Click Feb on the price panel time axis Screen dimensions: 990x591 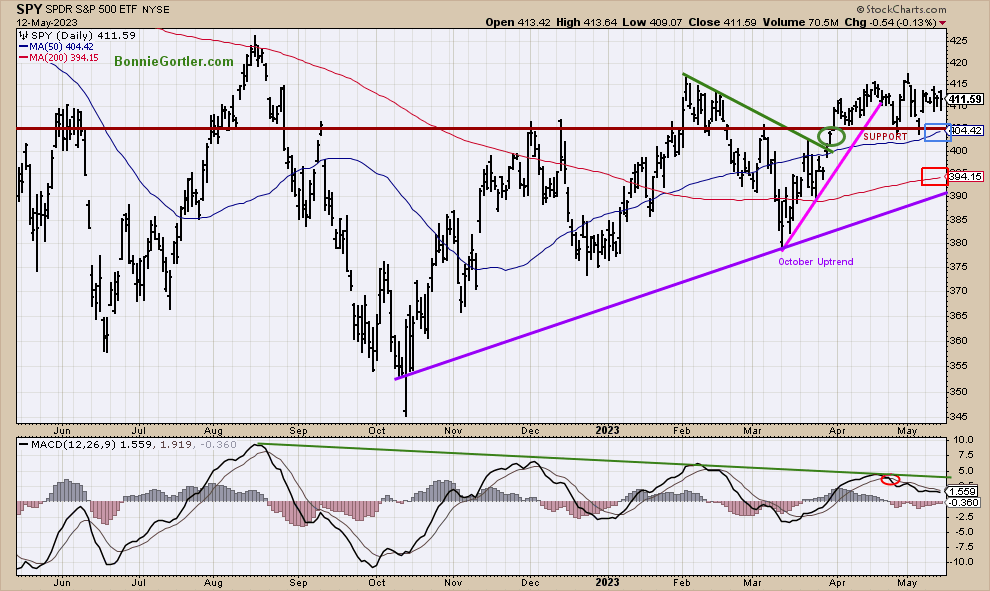682,431
